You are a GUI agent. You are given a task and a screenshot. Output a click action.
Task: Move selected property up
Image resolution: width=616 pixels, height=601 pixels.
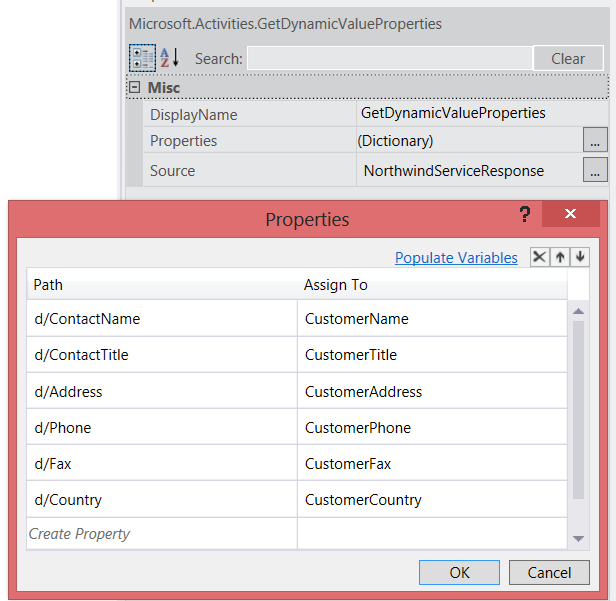tap(560, 257)
